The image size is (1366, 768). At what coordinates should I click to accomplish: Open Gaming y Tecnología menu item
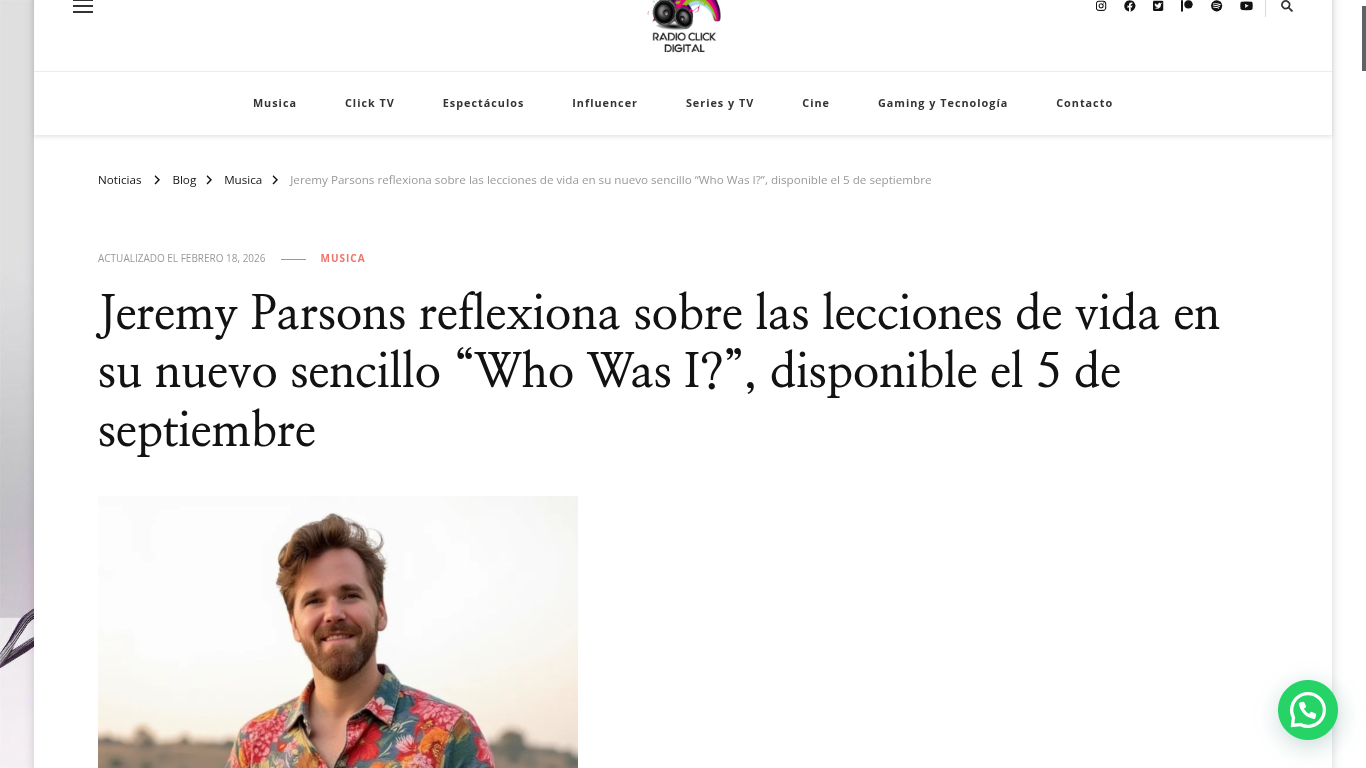tap(943, 103)
